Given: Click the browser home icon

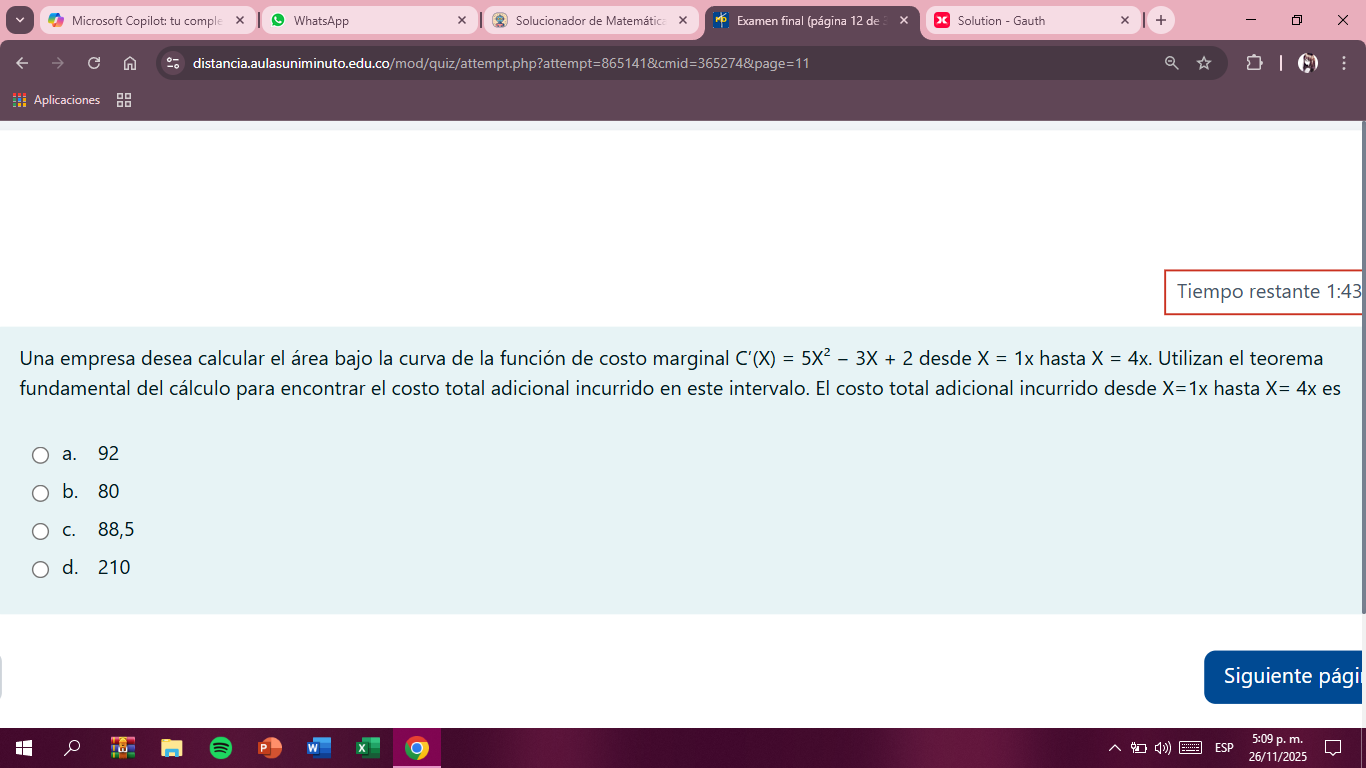Looking at the screenshot, I should [130, 63].
